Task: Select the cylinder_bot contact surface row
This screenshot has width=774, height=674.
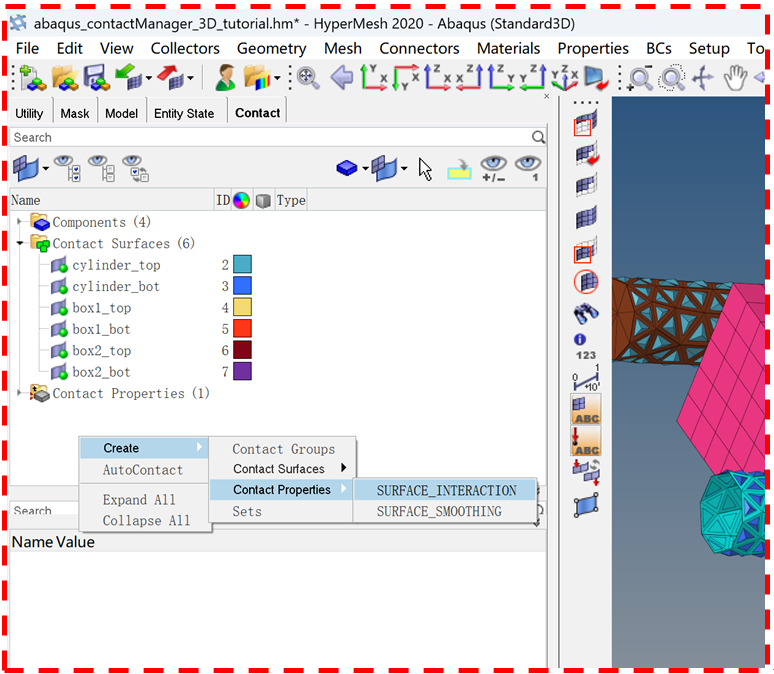Action: click(116, 286)
